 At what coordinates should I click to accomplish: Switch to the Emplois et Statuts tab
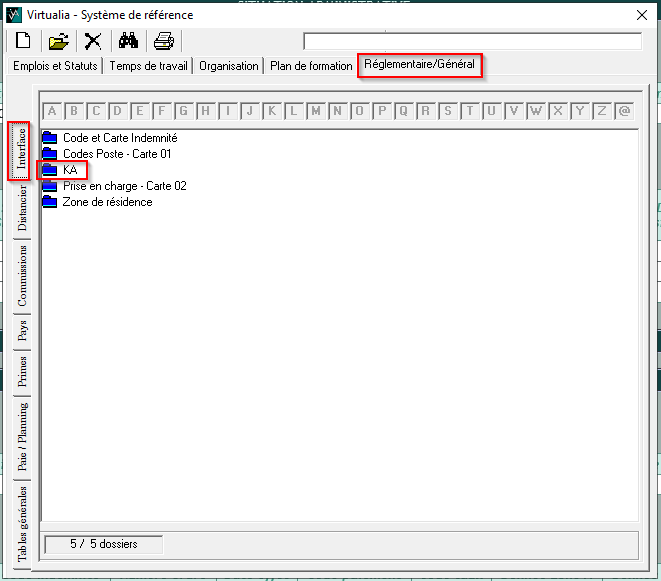point(55,66)
